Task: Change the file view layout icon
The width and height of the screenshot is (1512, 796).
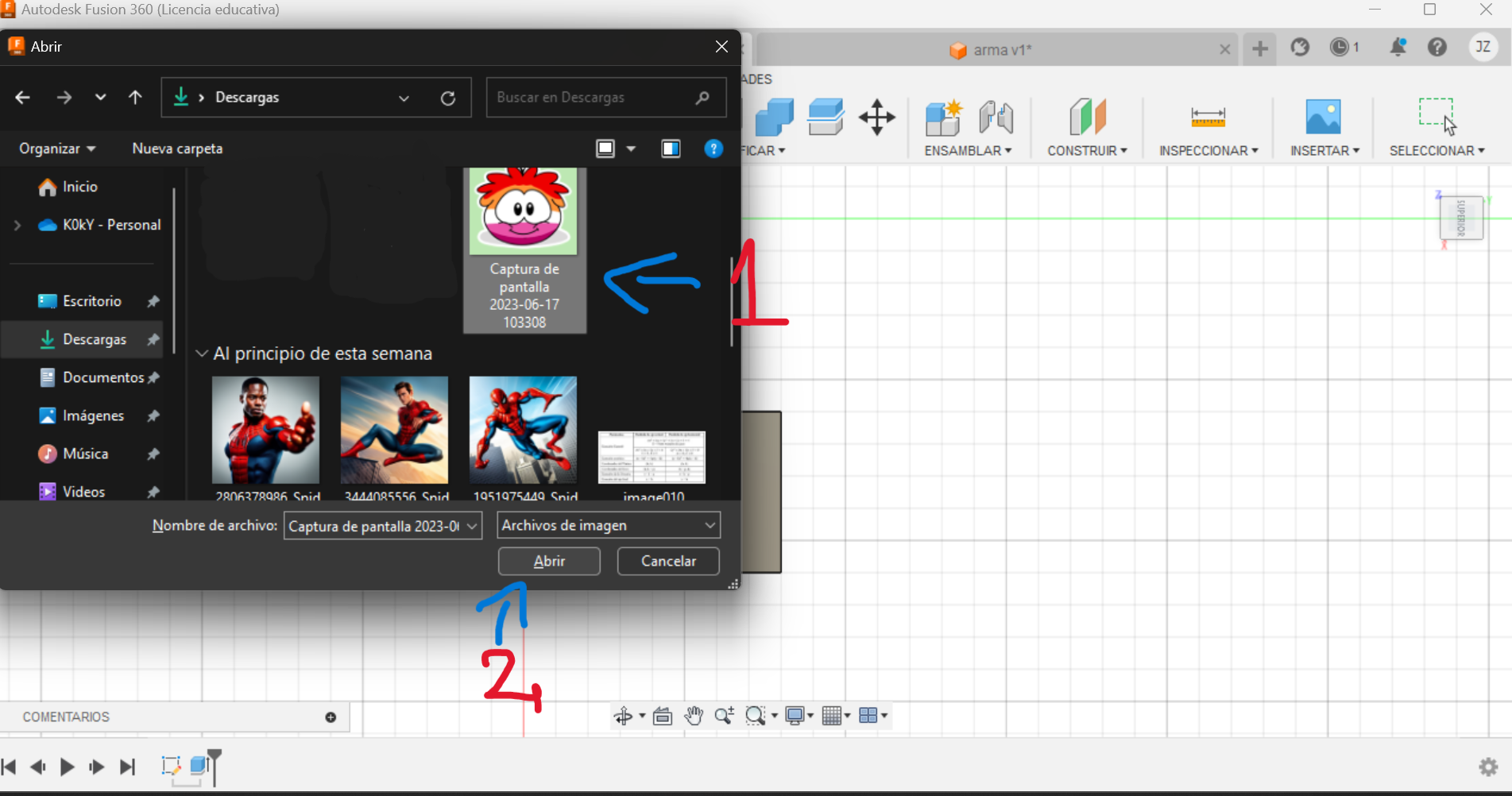Action: pos(605,149)
